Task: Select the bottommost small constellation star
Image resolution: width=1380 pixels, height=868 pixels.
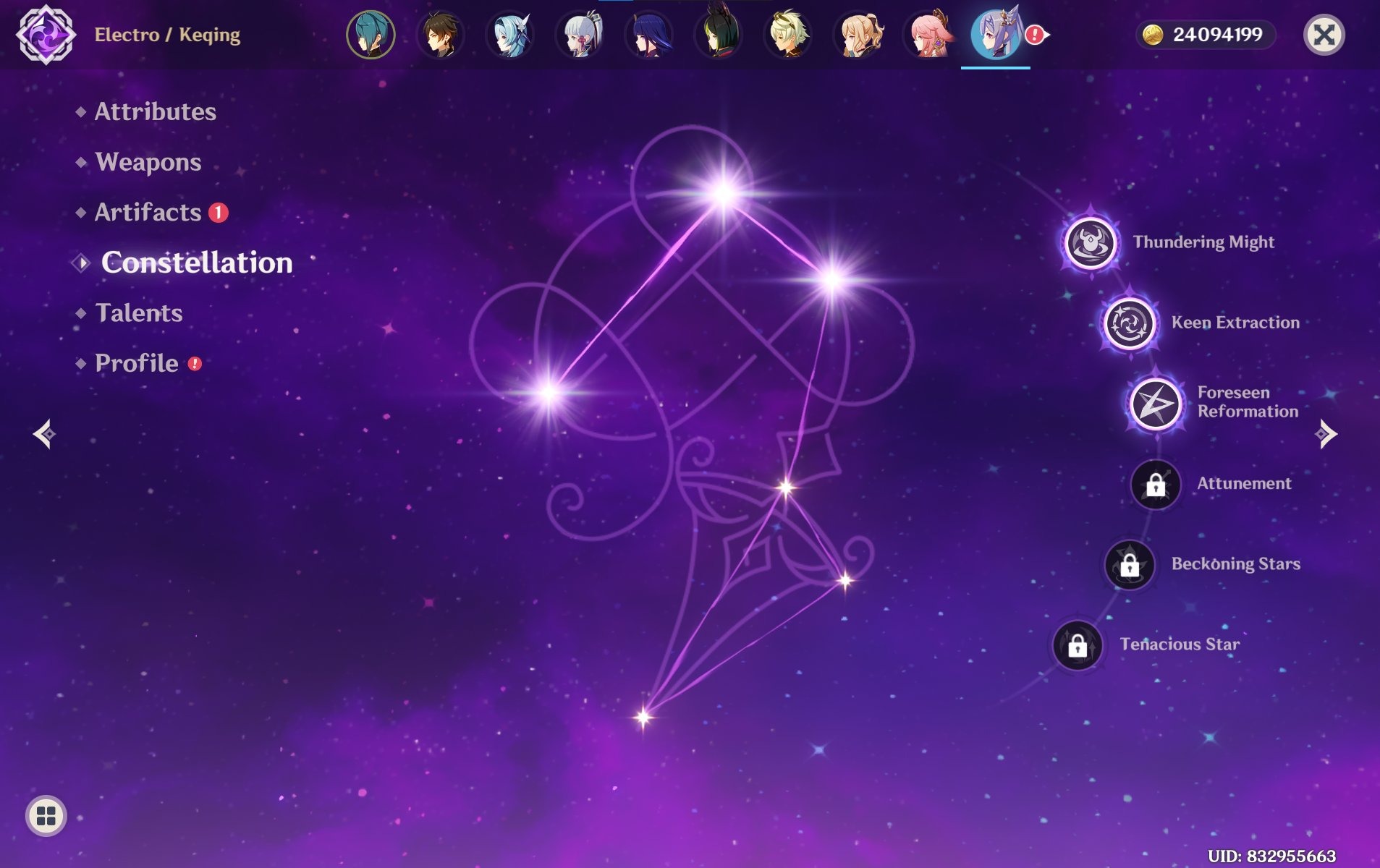Action: tap(643, 718)
